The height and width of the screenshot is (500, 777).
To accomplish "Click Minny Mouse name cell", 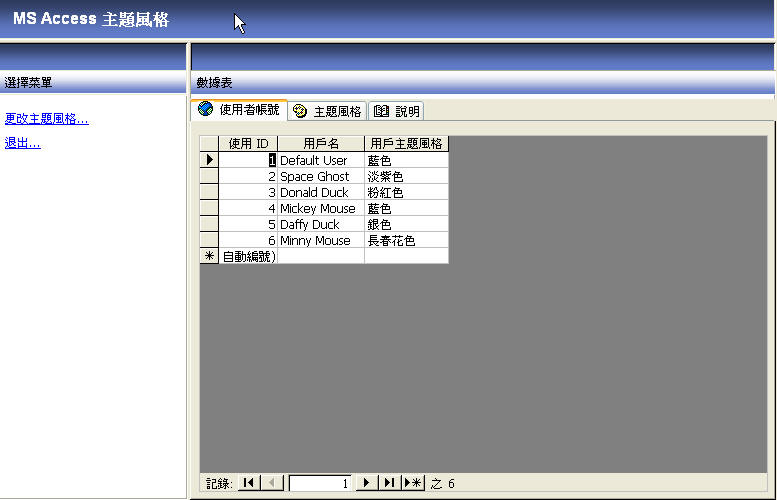I will [x=321, y=240].
